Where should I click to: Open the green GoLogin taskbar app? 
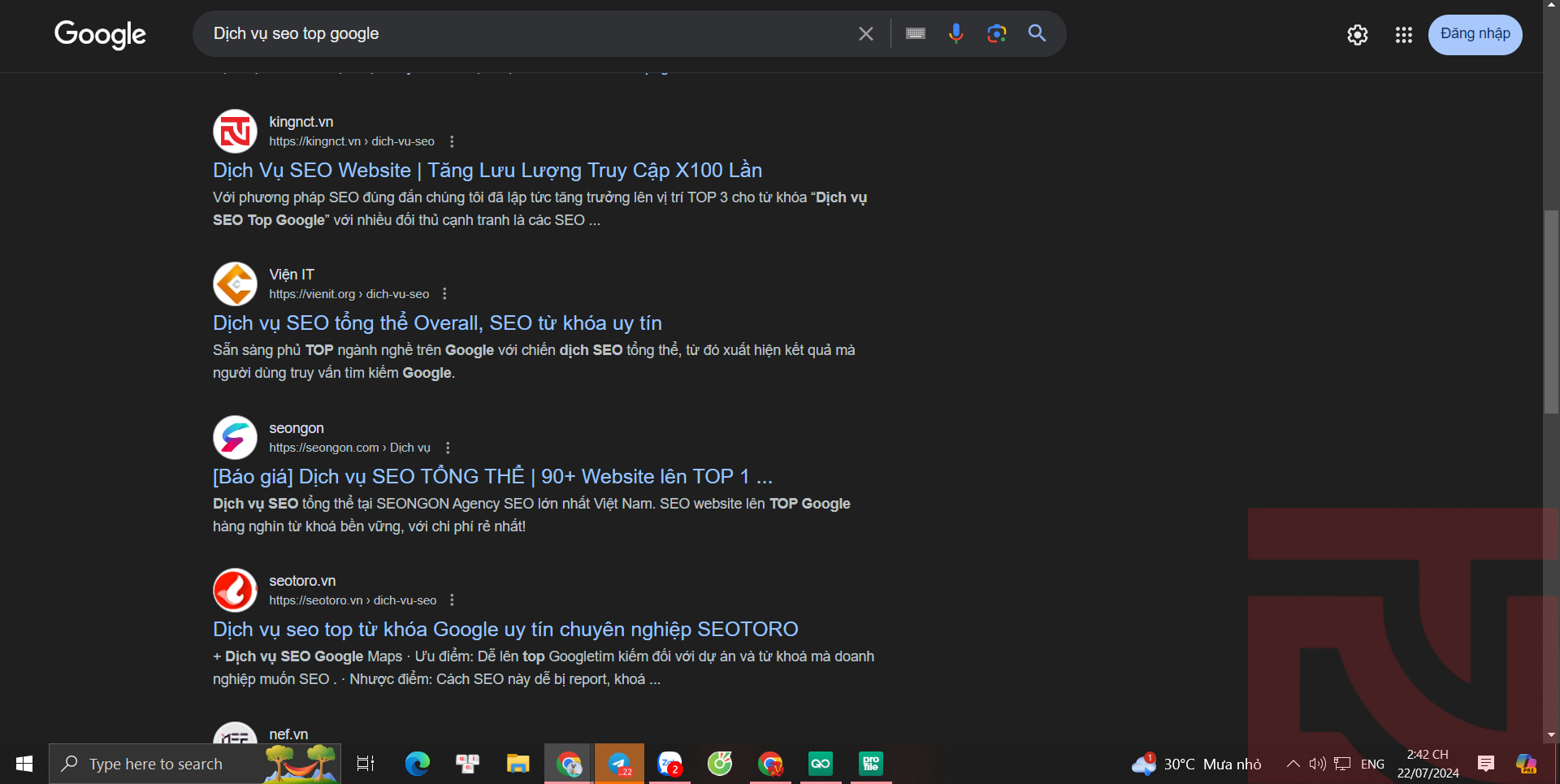point(821,764)
